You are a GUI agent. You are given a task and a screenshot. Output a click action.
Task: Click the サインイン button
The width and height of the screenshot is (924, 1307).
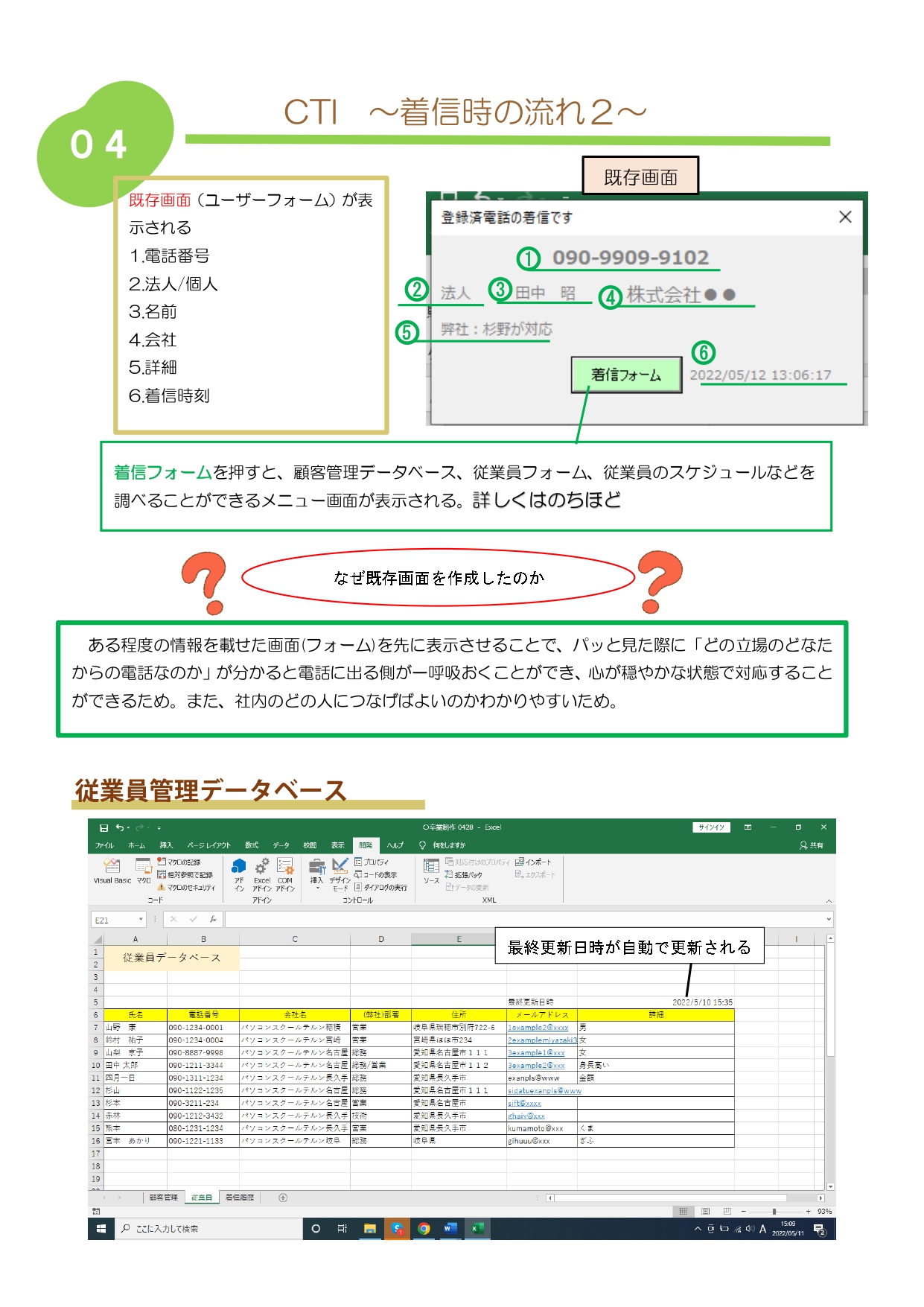coord(711,827)
